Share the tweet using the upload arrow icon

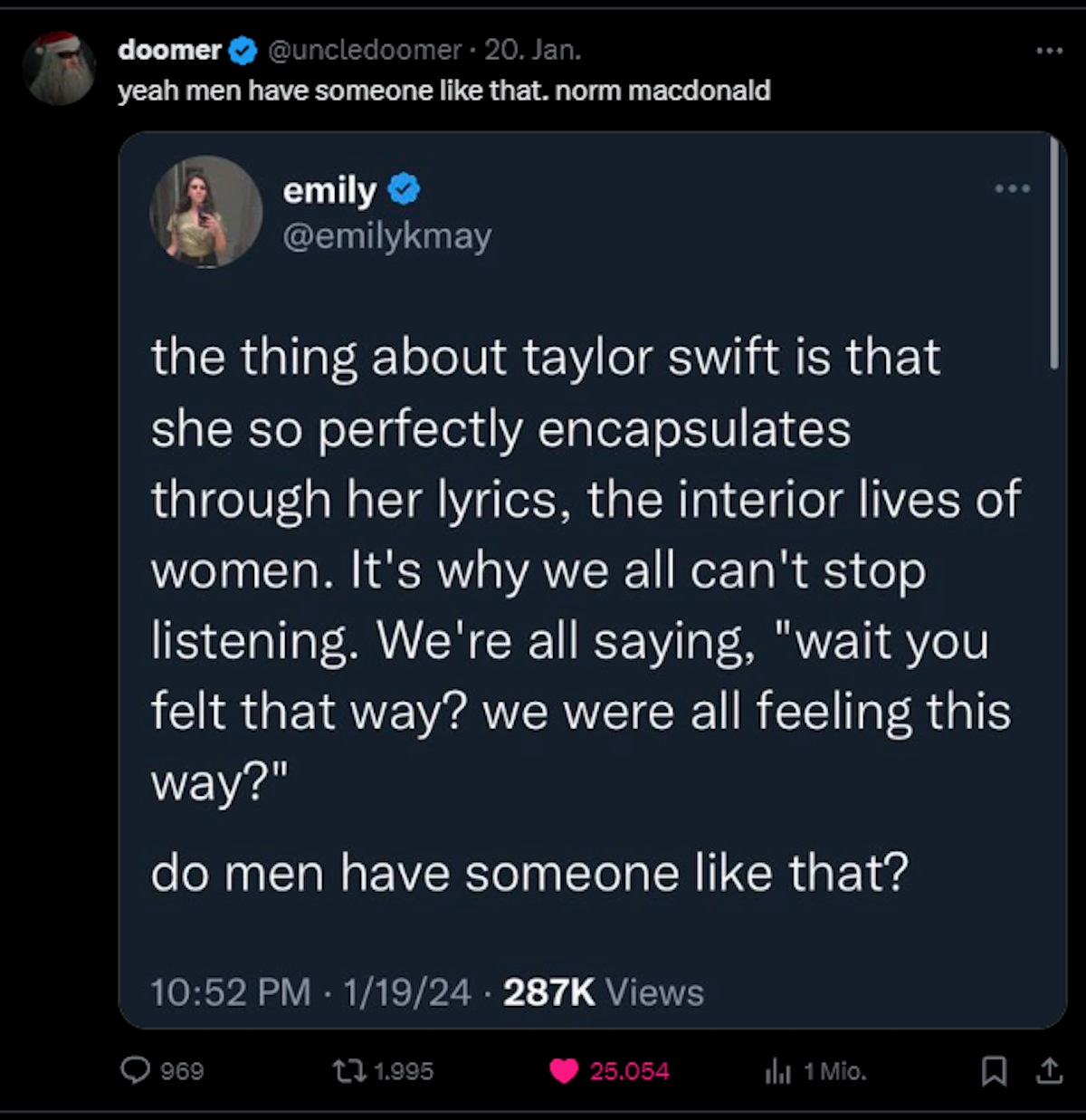coord(1049,1072)
